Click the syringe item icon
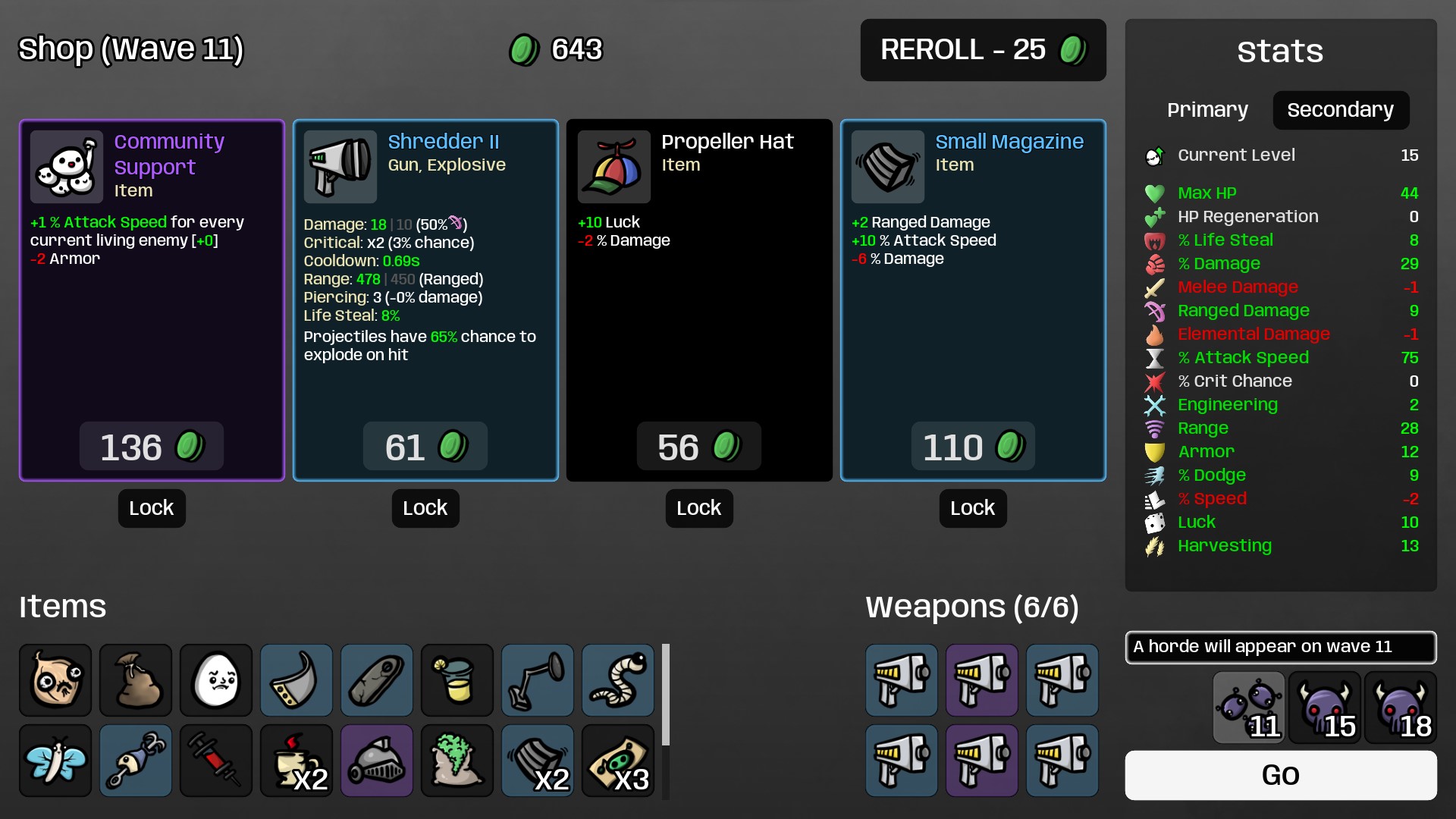This screenshot has width=1456, height=819. point(216,761)
